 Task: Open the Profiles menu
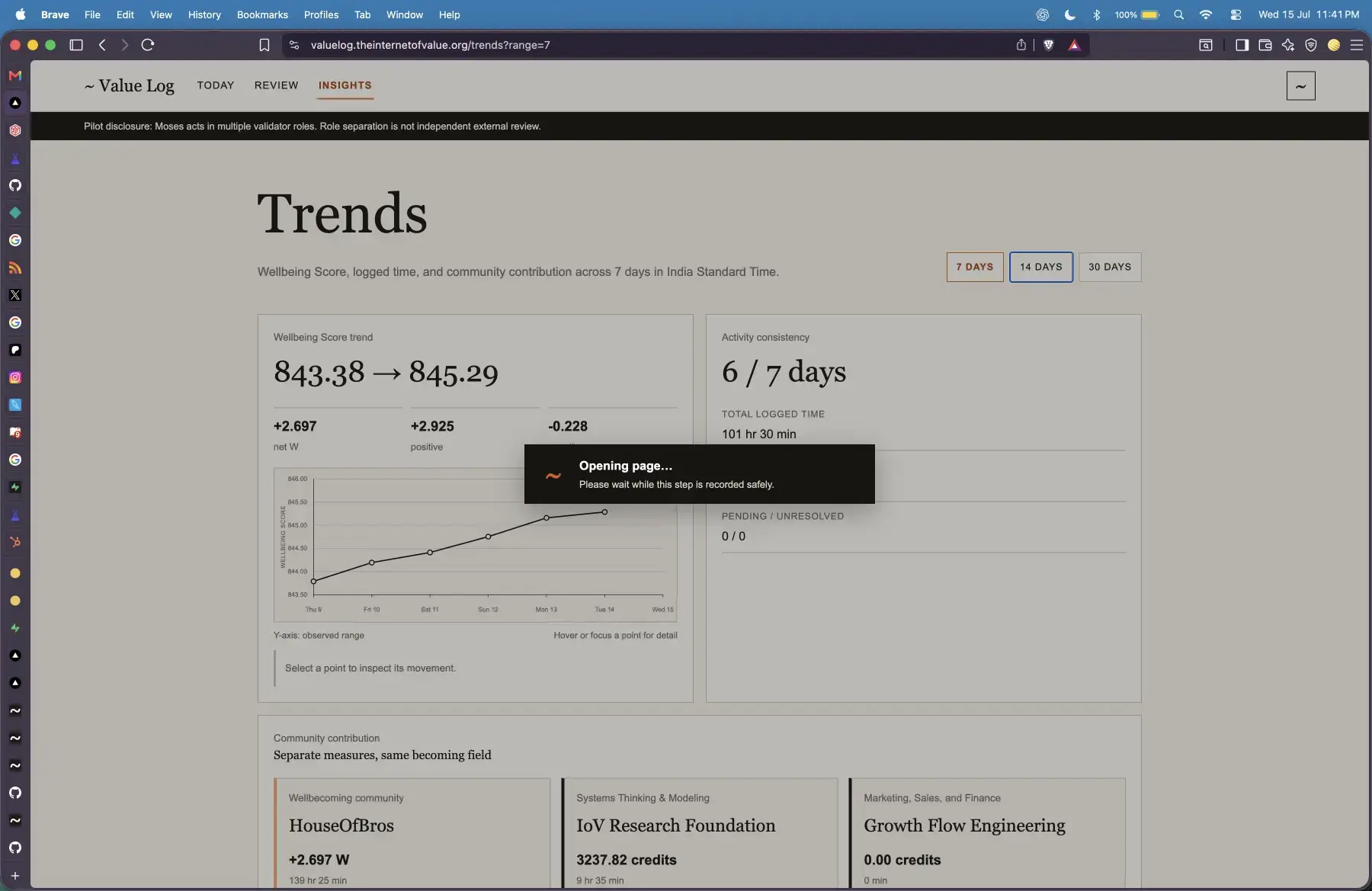(x=321, y=14)
